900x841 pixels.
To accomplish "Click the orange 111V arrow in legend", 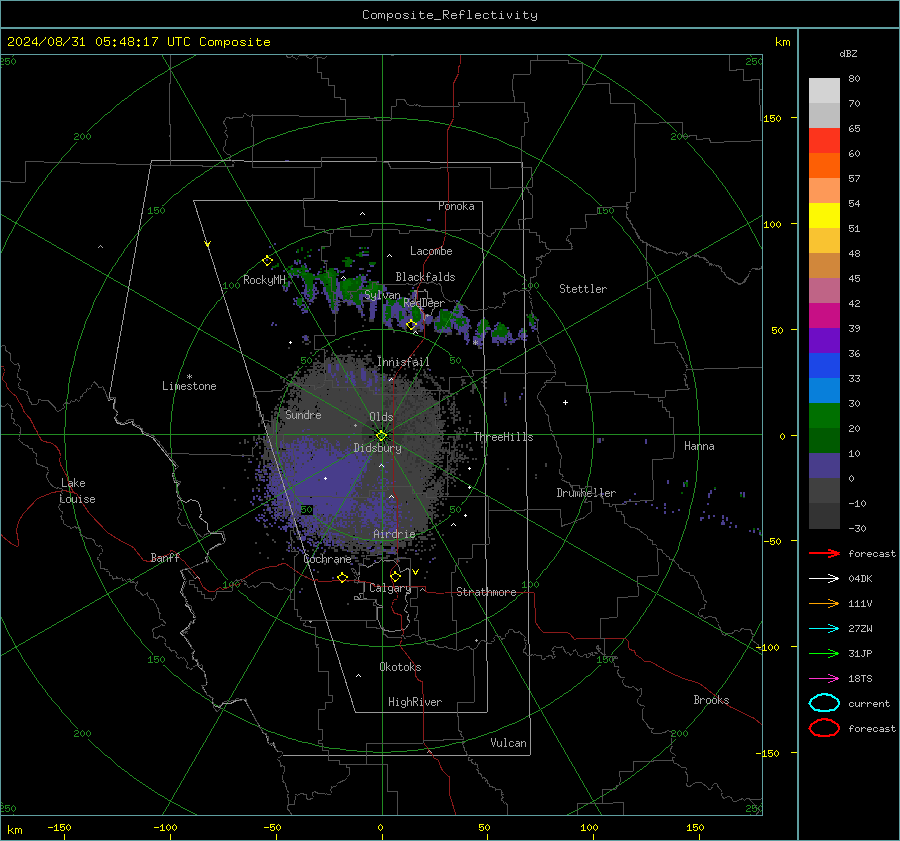I will point(824,603).
